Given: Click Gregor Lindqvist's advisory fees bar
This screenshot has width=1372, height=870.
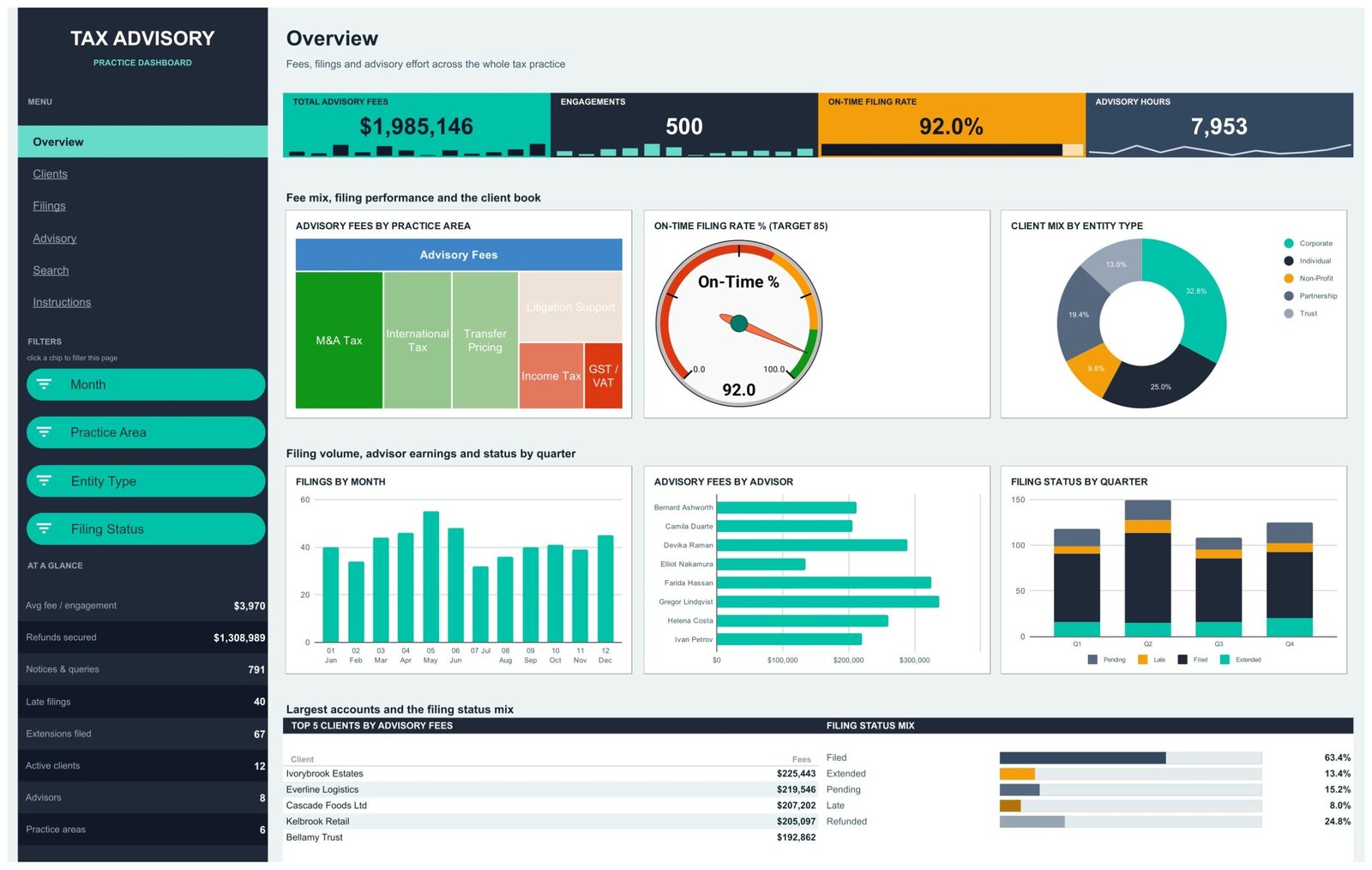Looking at the screenshot, I should click(827, 601).
